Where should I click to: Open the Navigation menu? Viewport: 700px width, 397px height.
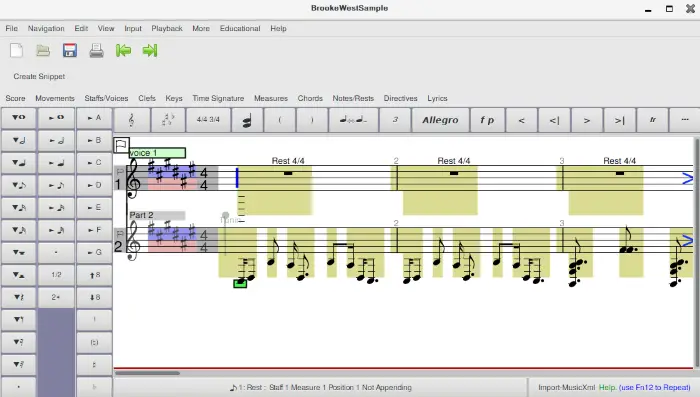coord(46,28)
